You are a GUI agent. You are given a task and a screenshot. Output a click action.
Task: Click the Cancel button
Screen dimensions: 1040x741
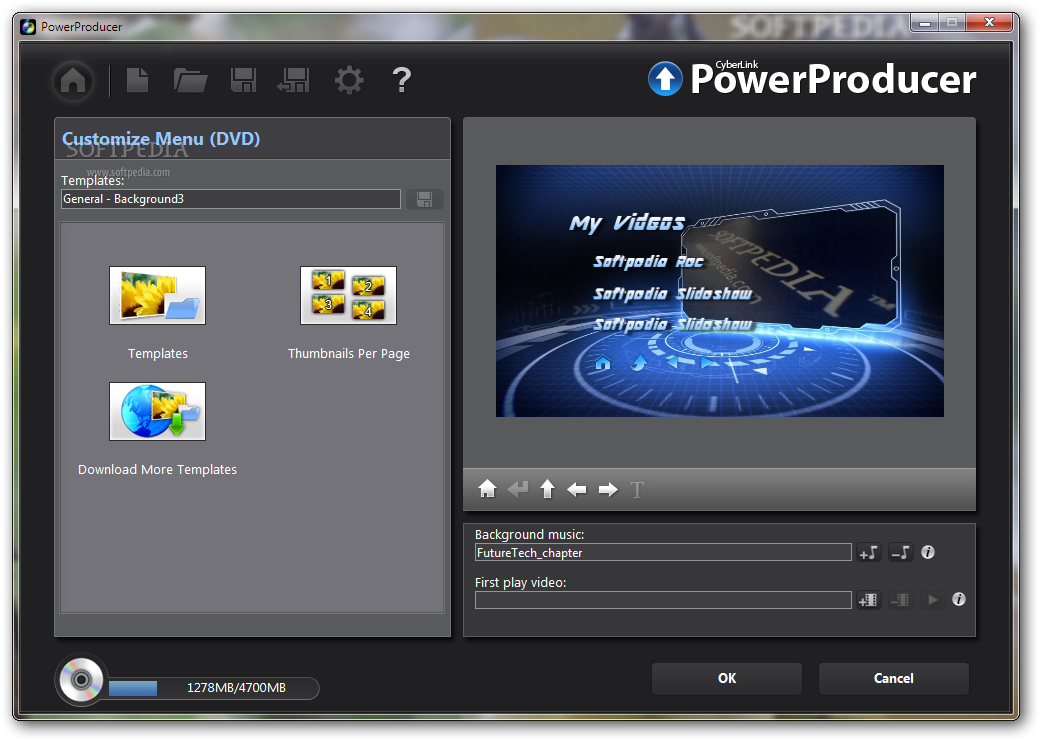point(893,678)
